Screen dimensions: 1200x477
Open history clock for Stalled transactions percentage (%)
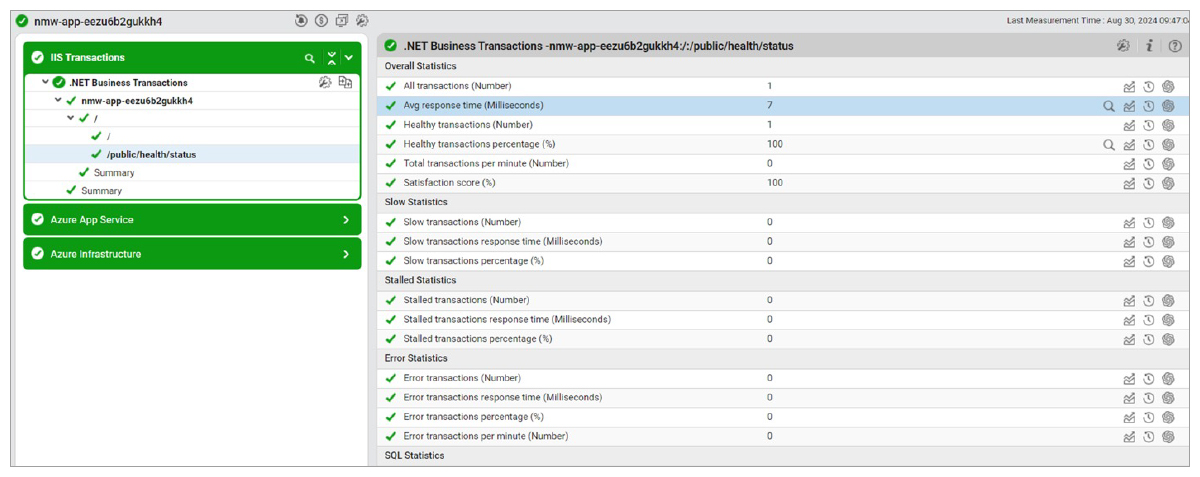[x=1149, y=340]
